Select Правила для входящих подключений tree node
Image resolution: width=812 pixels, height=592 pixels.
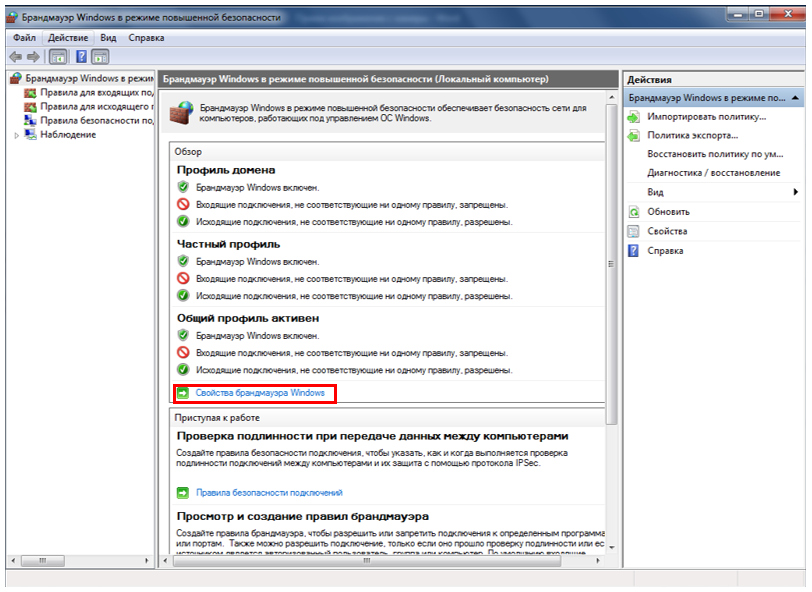point(95,92)
